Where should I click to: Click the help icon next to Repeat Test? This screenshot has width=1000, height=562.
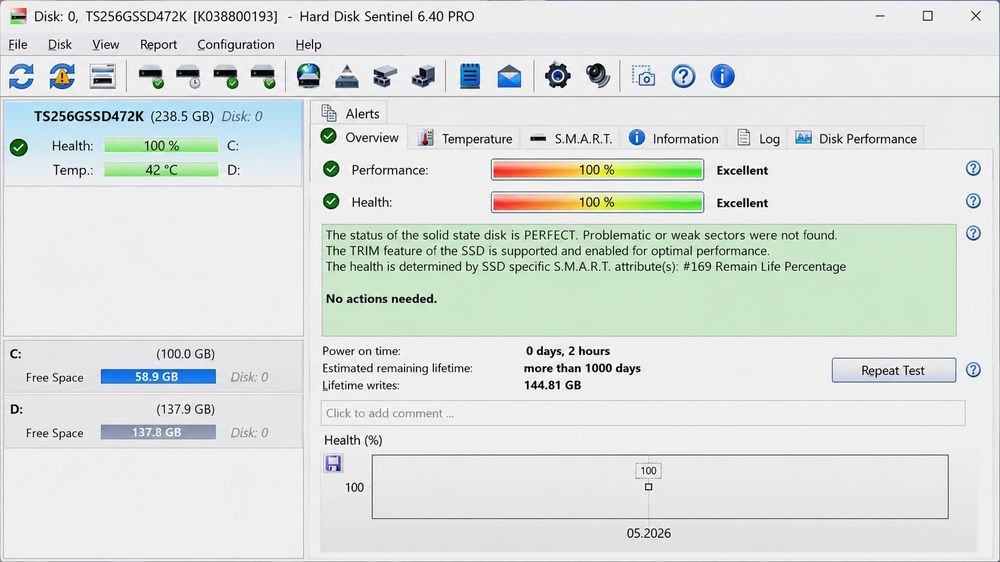click(973, 370)
